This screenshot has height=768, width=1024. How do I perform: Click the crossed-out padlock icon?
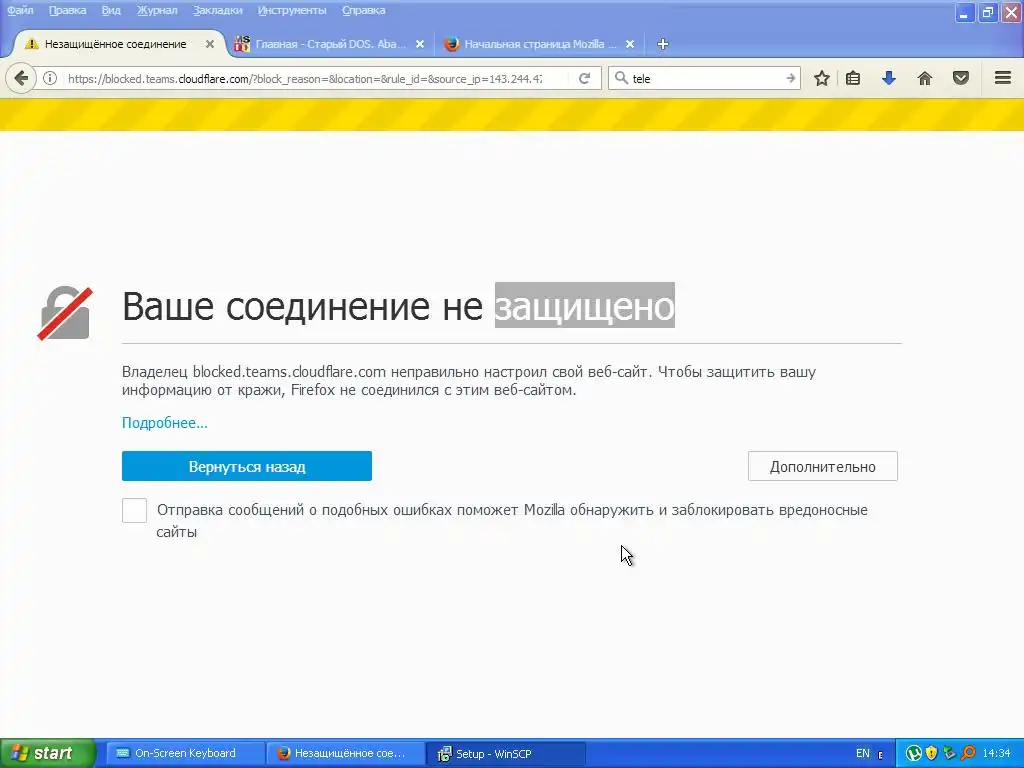(x=65, y=313)
